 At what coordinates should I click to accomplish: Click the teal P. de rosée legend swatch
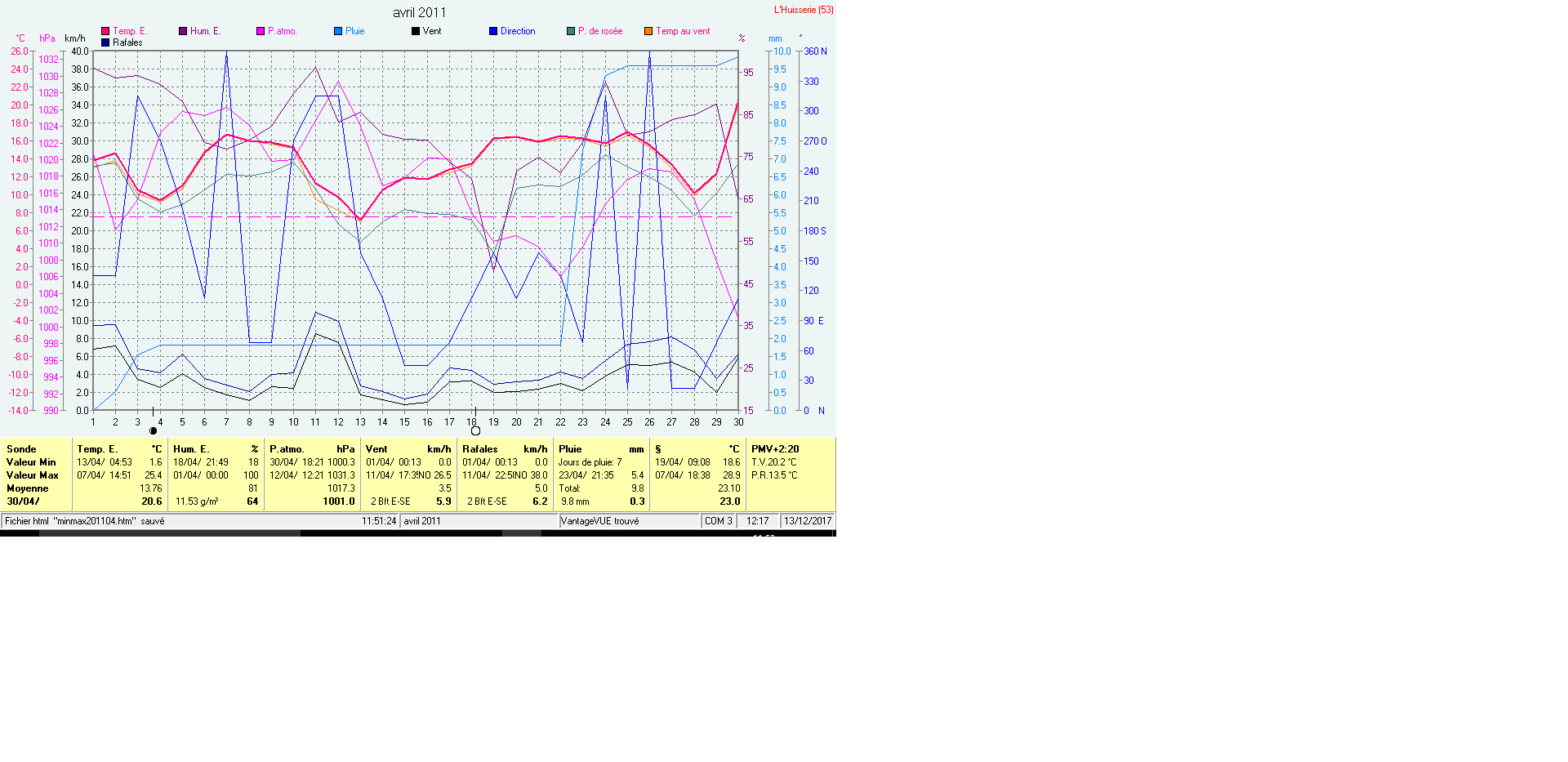click(571, 31)
